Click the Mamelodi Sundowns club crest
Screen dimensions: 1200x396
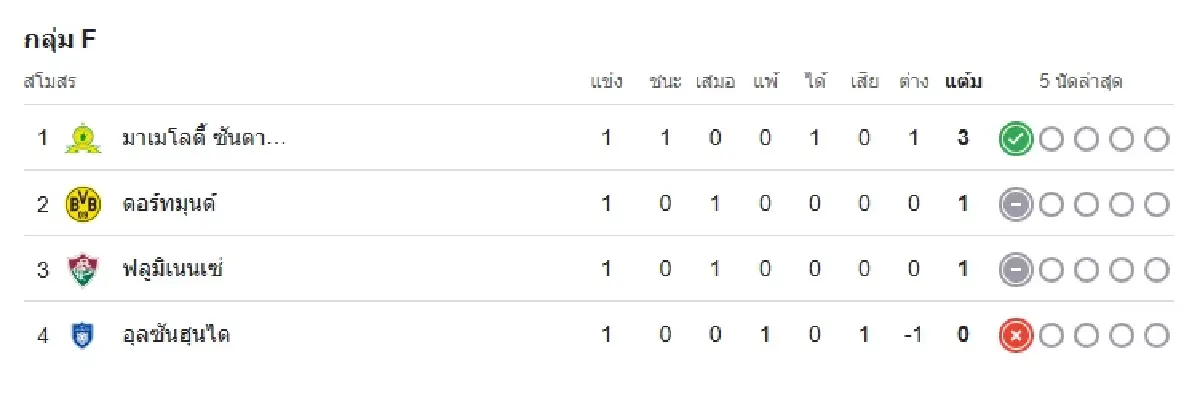(83, 138)
